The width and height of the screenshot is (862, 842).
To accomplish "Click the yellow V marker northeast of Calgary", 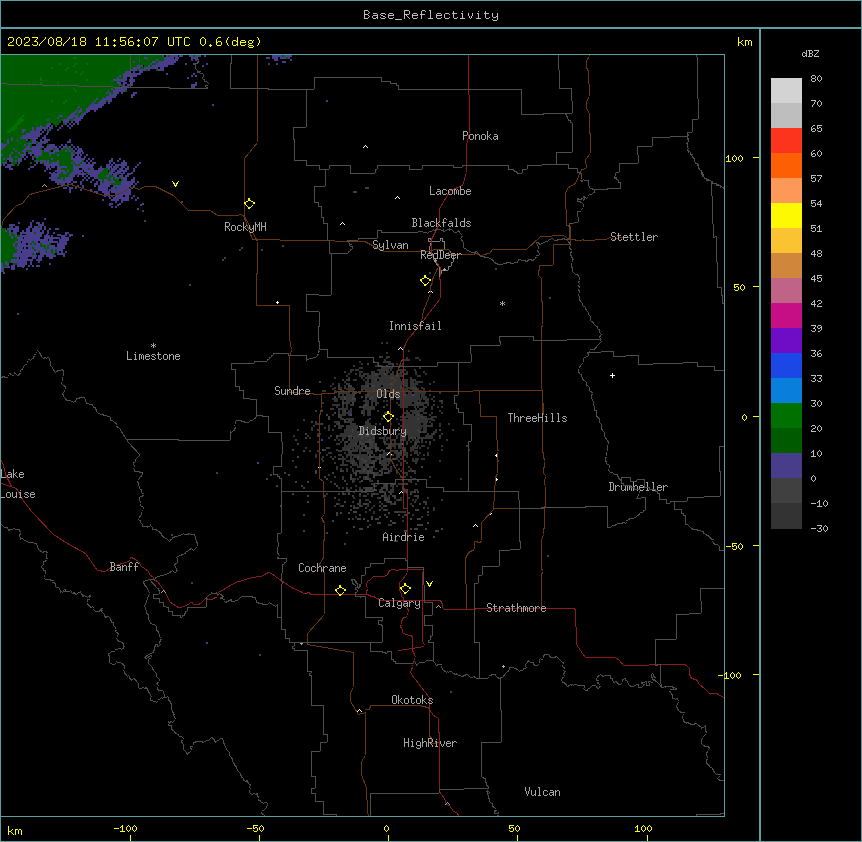I will [429, 584].
